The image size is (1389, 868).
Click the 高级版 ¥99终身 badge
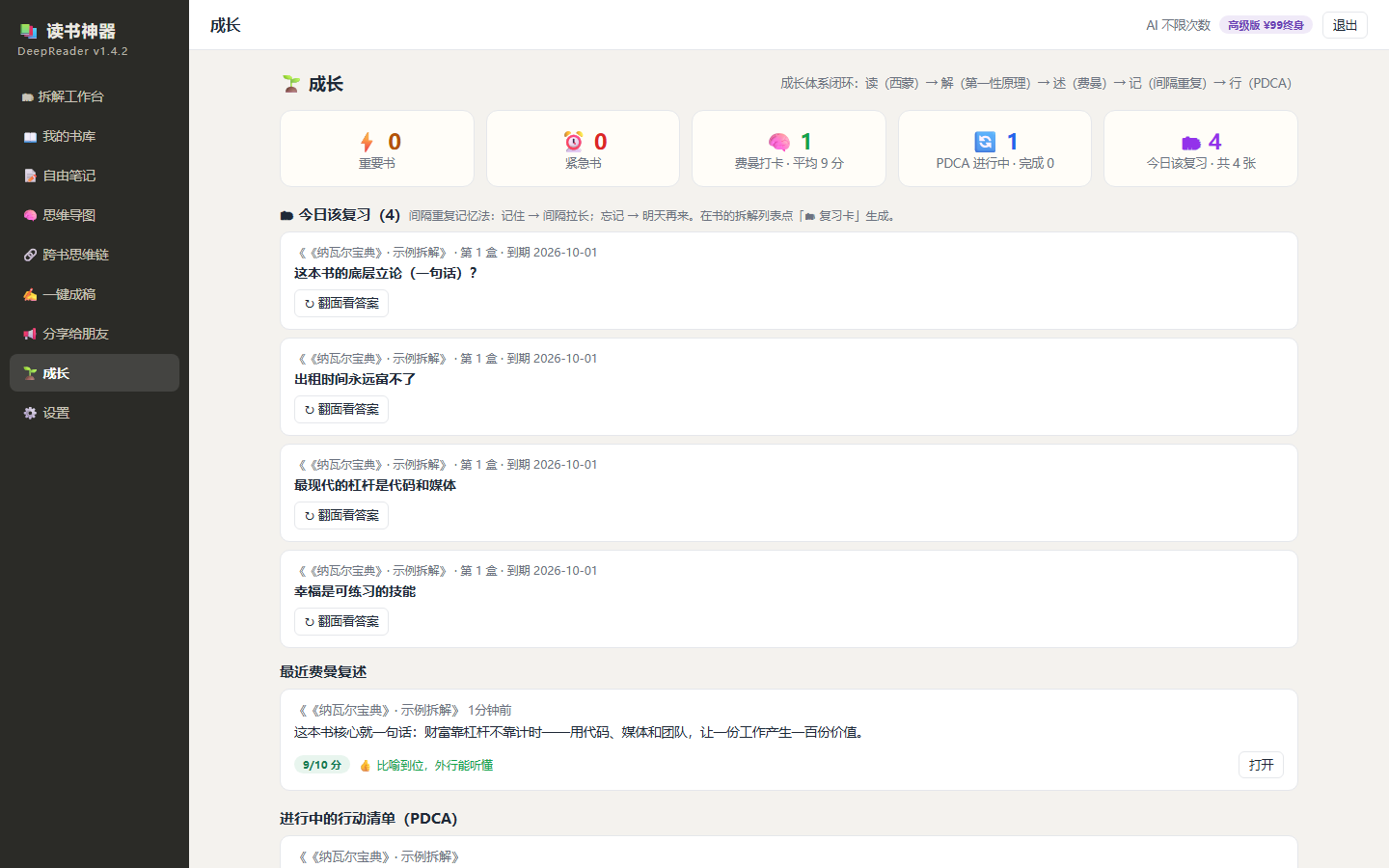coord(1266,25)
